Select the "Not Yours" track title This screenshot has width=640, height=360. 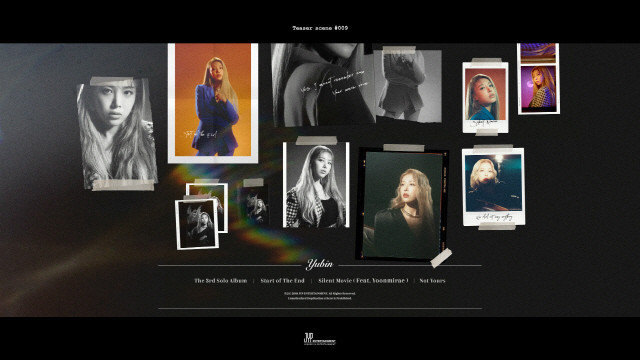click(x=432, y=281)
